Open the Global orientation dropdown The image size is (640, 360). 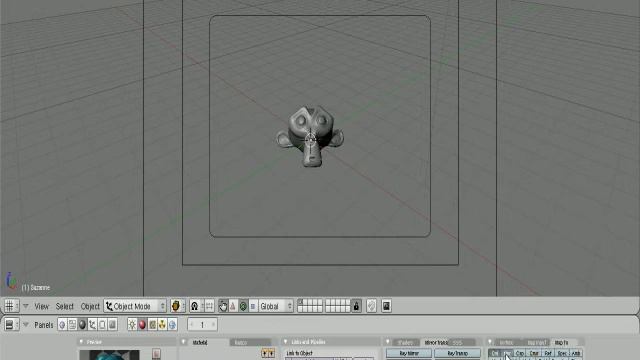pos(276,306)
